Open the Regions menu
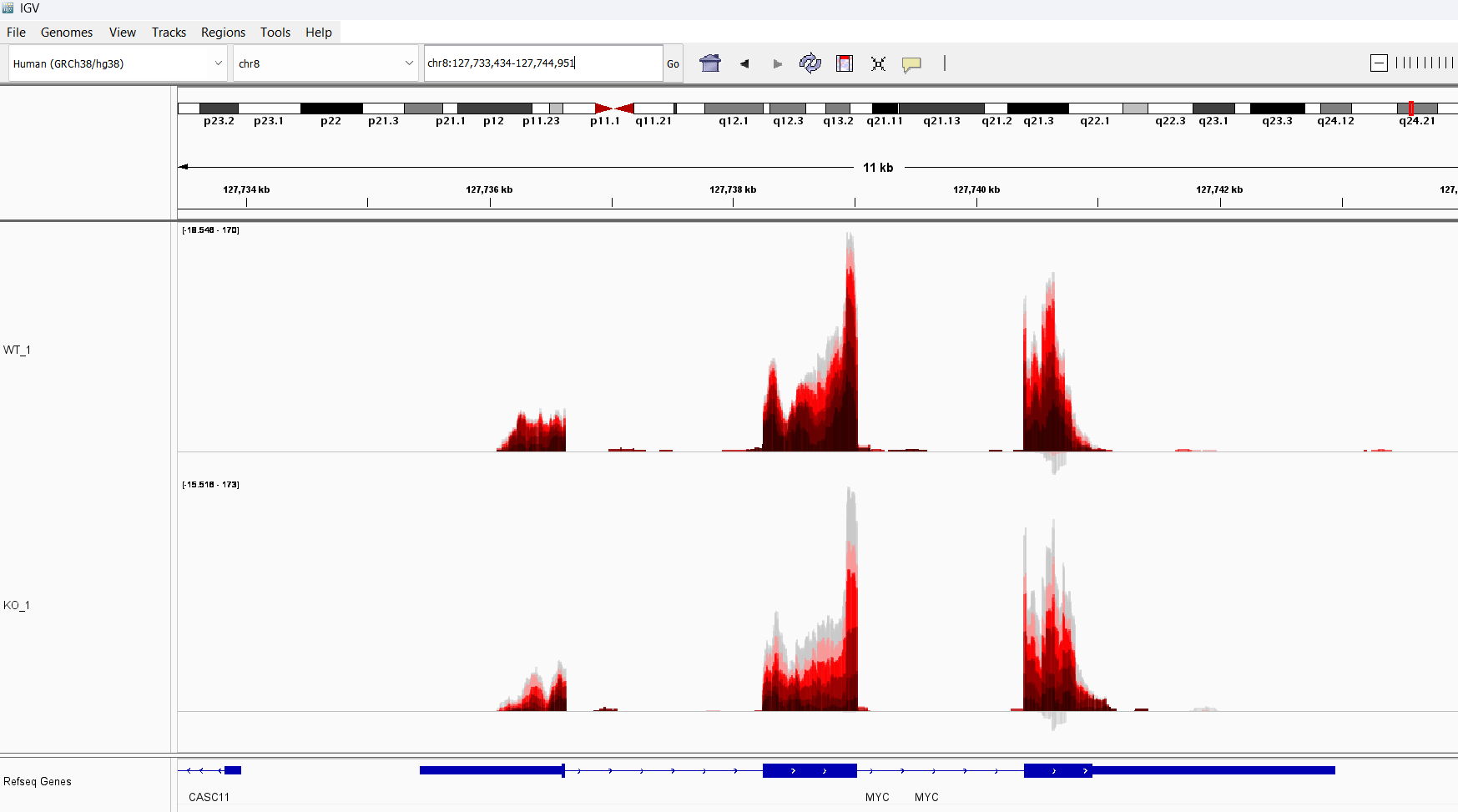This screenshot has height=812, width=1458. click(223, 33)
